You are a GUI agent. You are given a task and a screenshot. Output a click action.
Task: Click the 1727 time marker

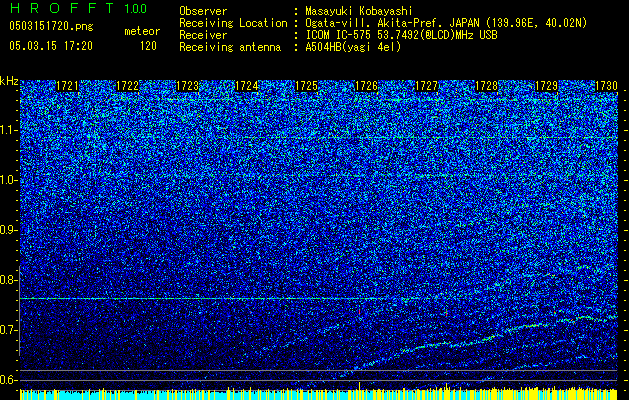point(426,86)
